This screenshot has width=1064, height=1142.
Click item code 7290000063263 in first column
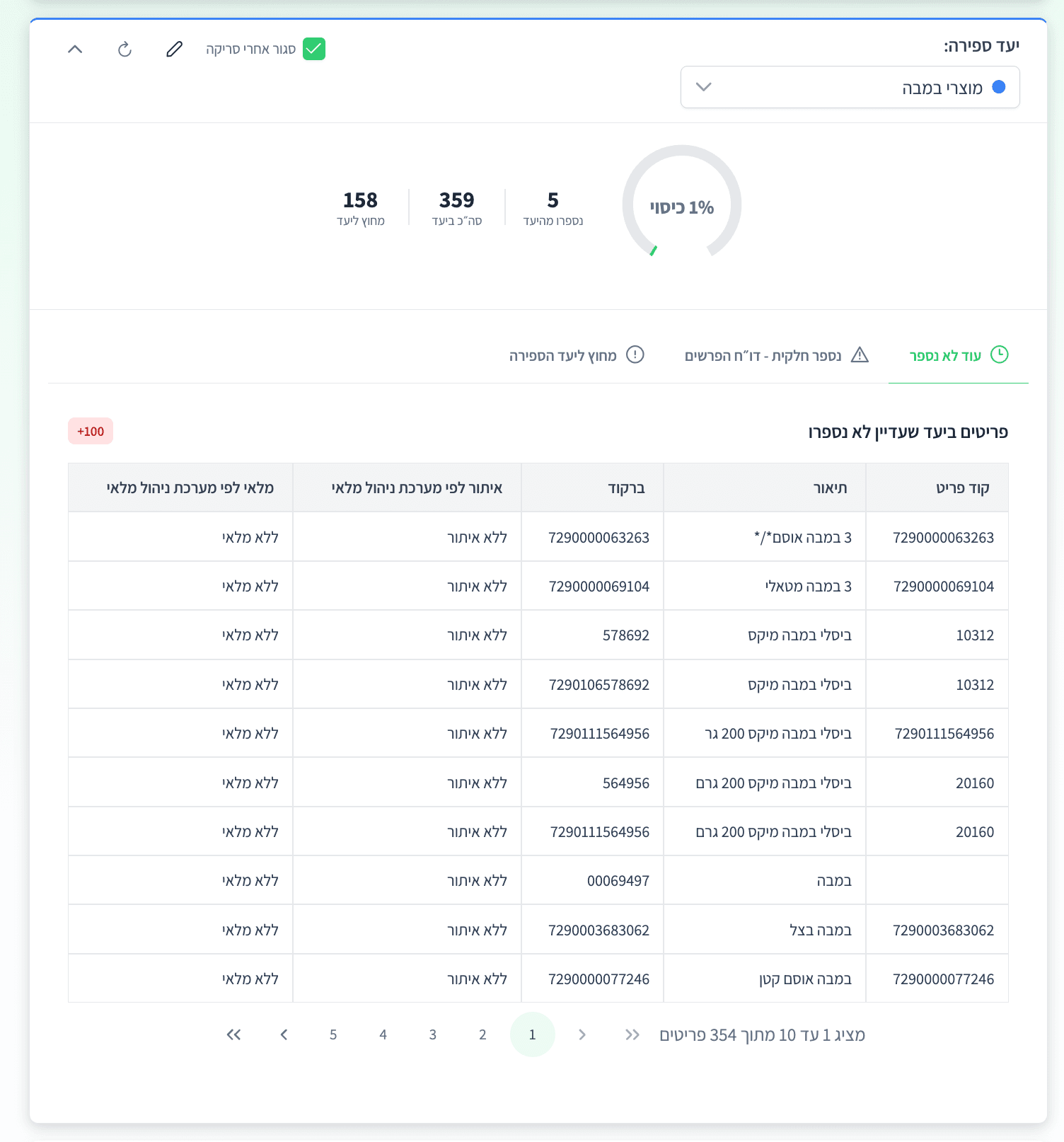(x=943, y=538)
